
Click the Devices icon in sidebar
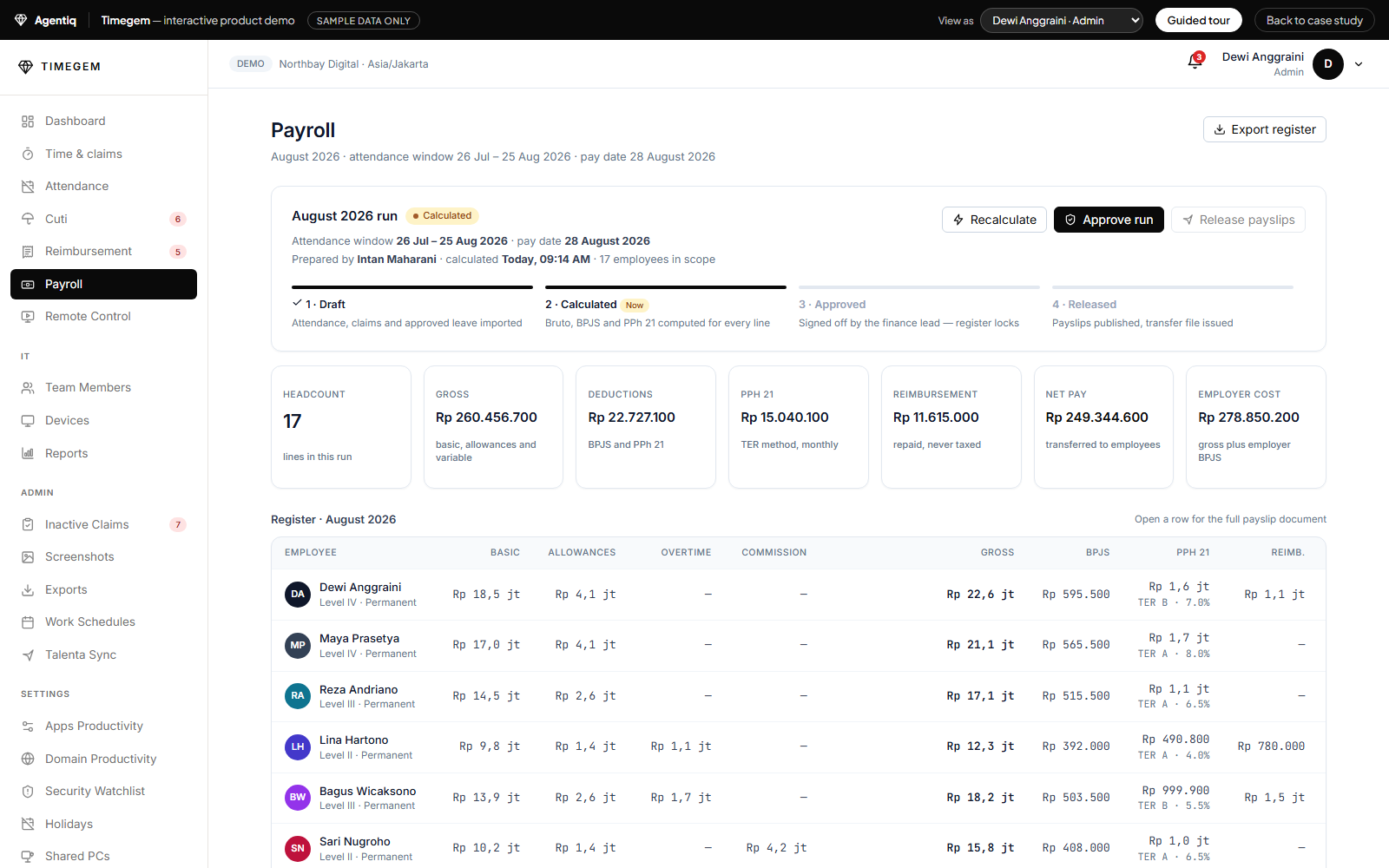28,421
